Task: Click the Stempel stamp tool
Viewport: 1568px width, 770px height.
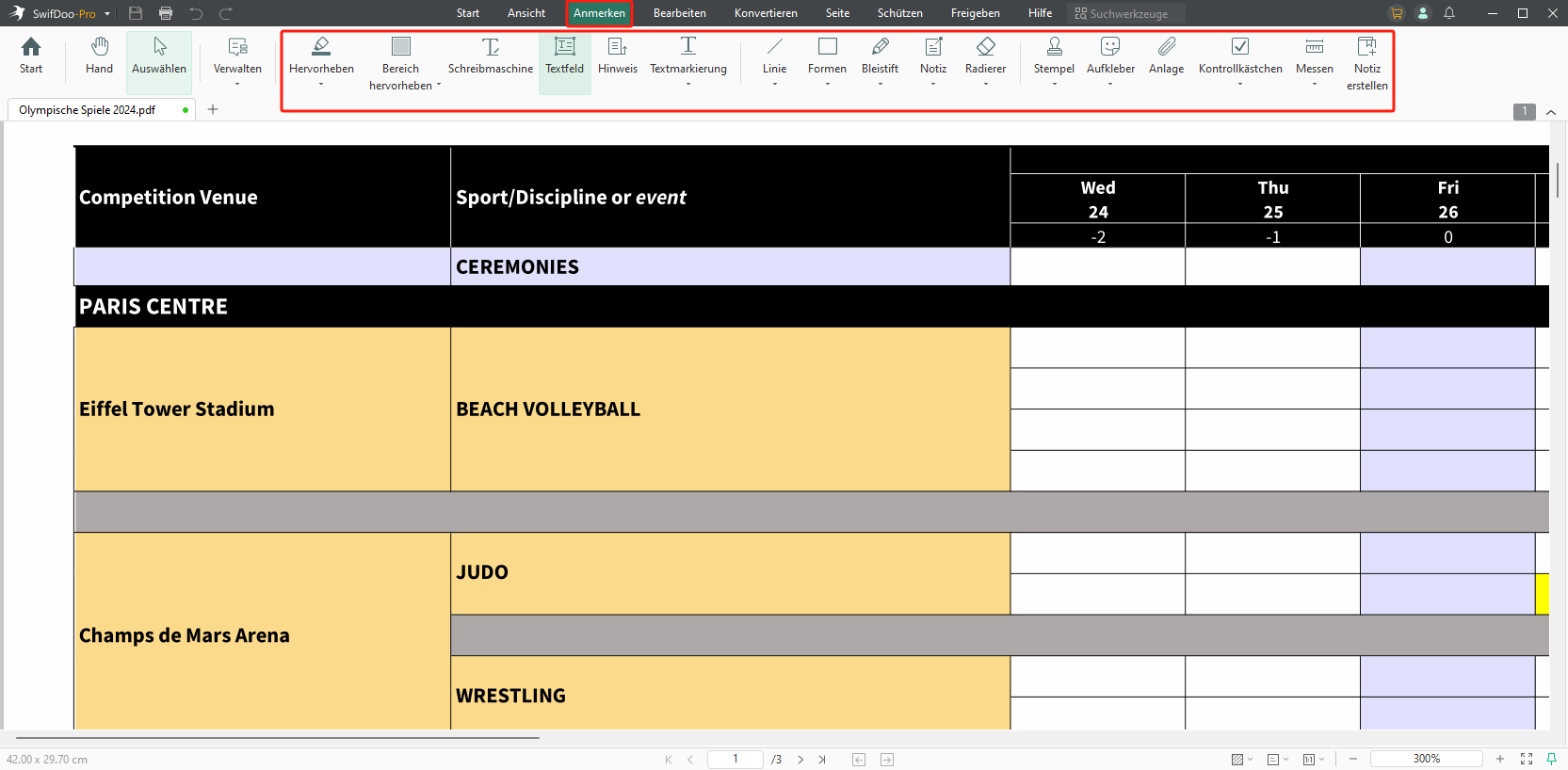Action: pos(1054,56)
